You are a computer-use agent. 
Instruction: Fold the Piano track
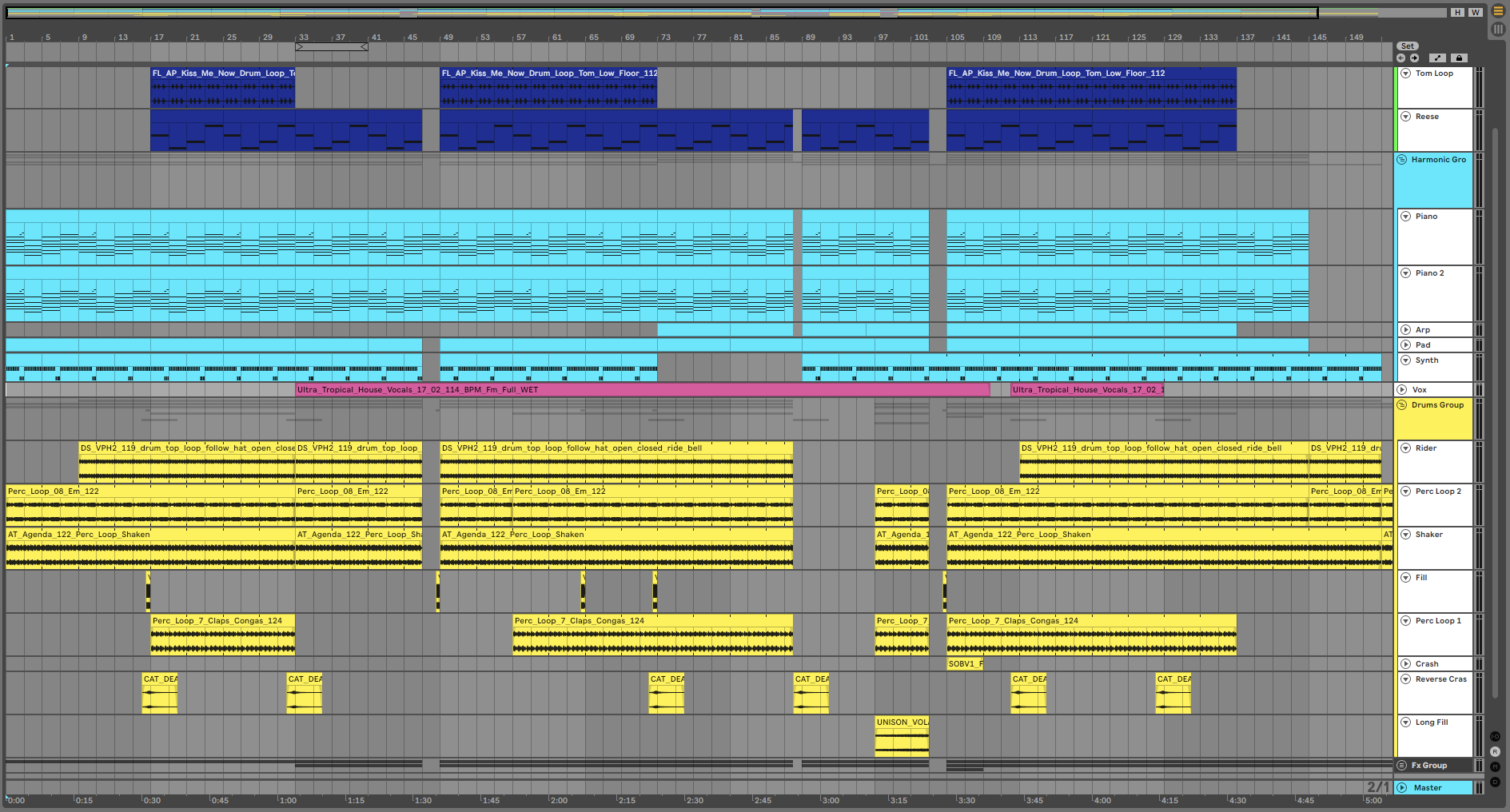coord(1406,217)
